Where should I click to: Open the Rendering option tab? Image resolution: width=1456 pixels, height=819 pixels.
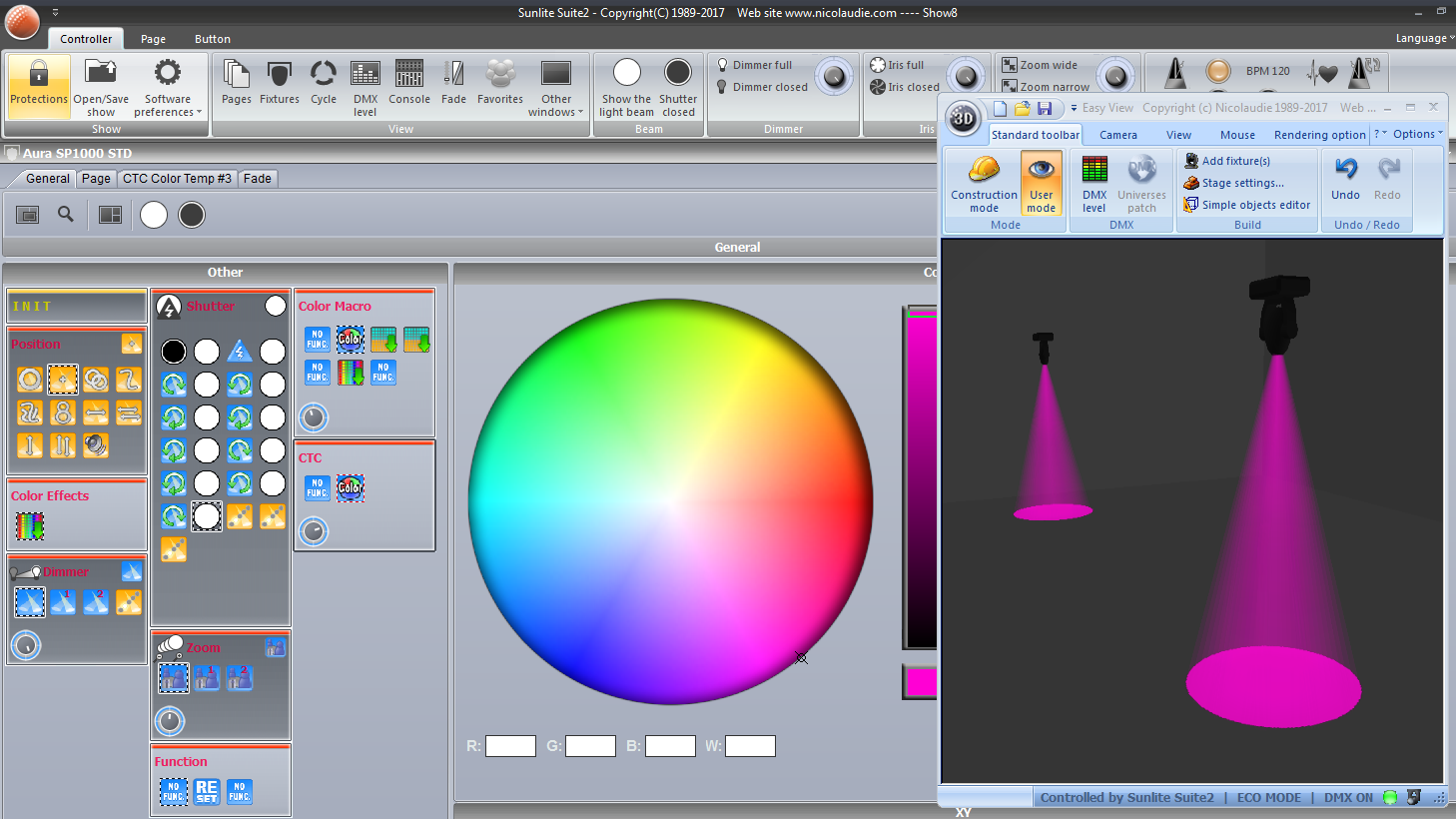point(1319,135)
